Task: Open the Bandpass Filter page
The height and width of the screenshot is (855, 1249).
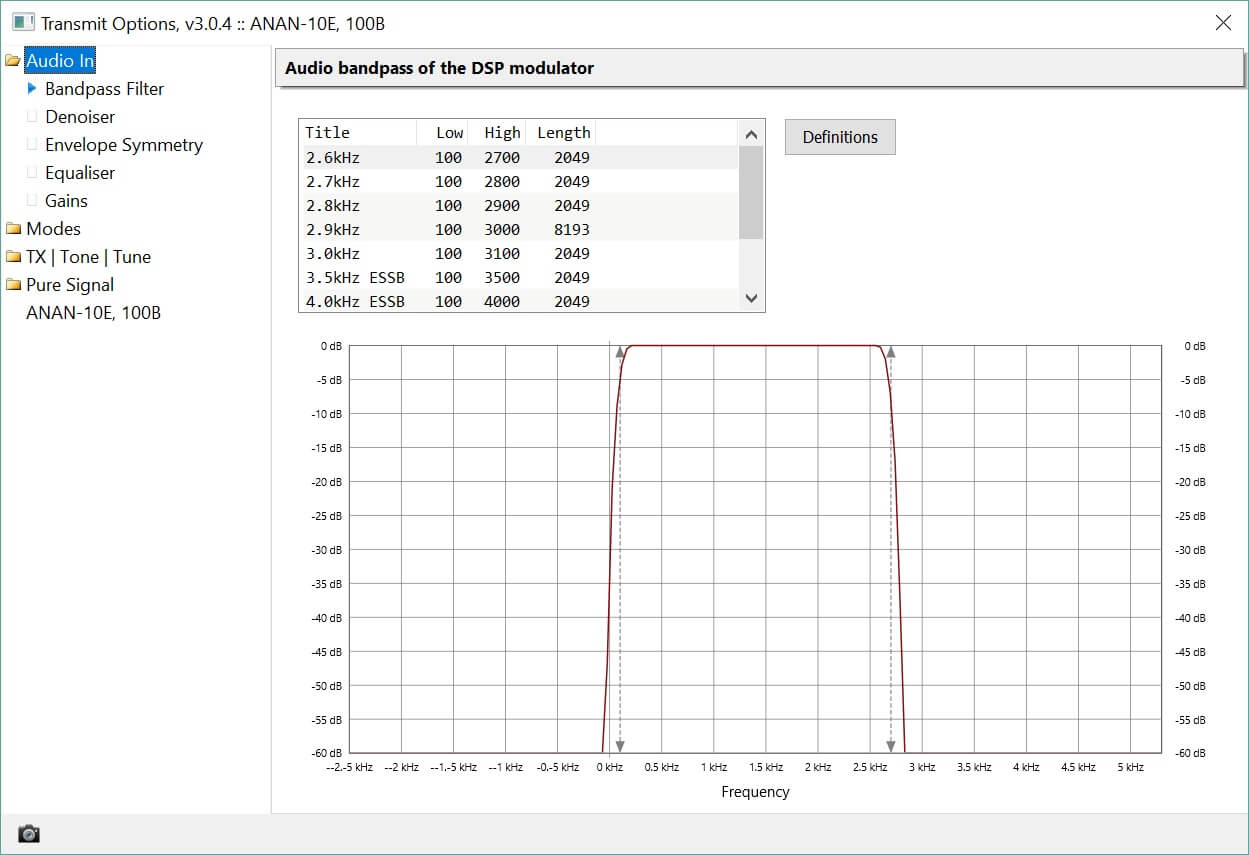Action: tap(104, 89)
